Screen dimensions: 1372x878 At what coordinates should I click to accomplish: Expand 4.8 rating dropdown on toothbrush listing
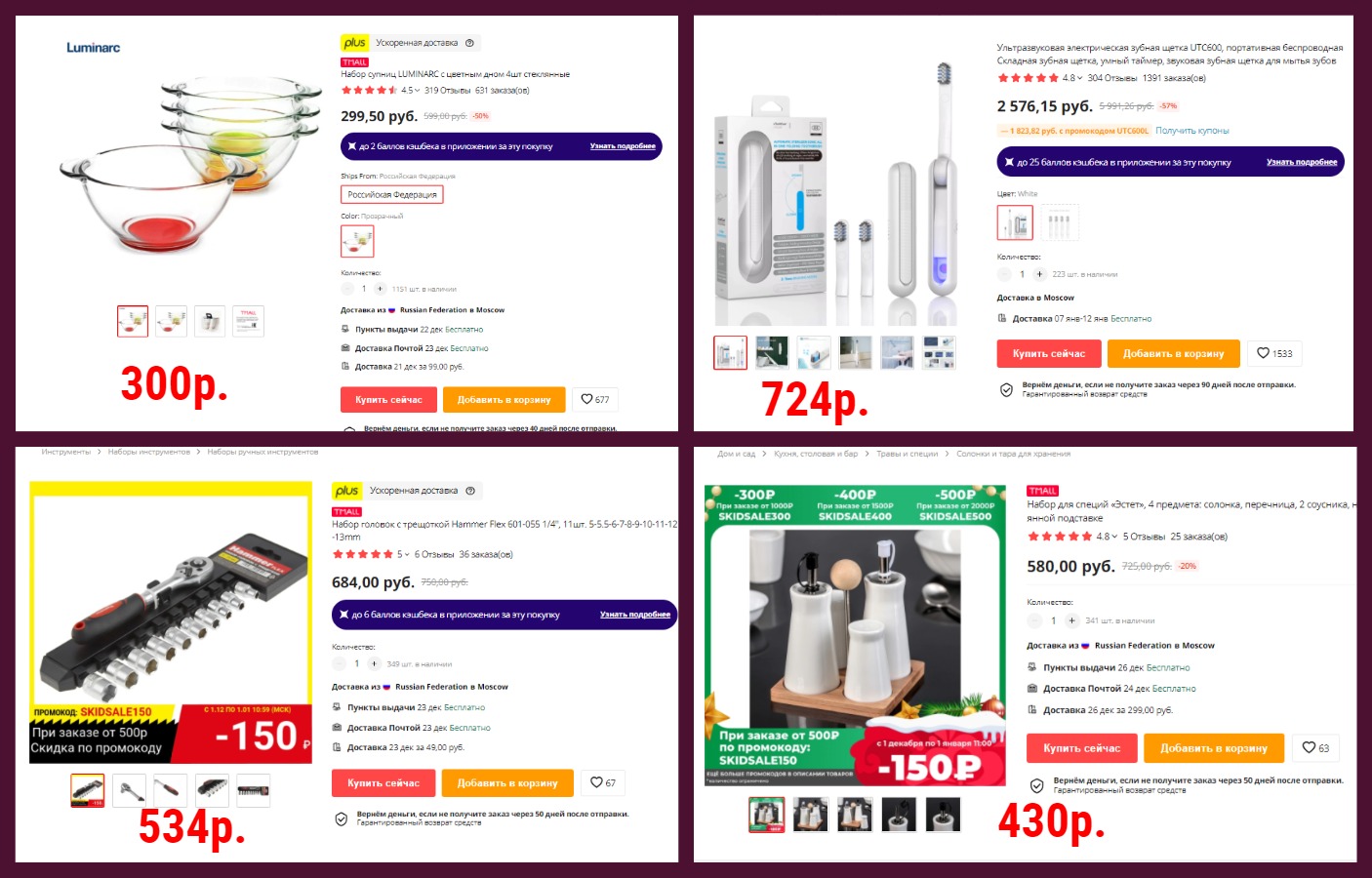(1071, 78)
